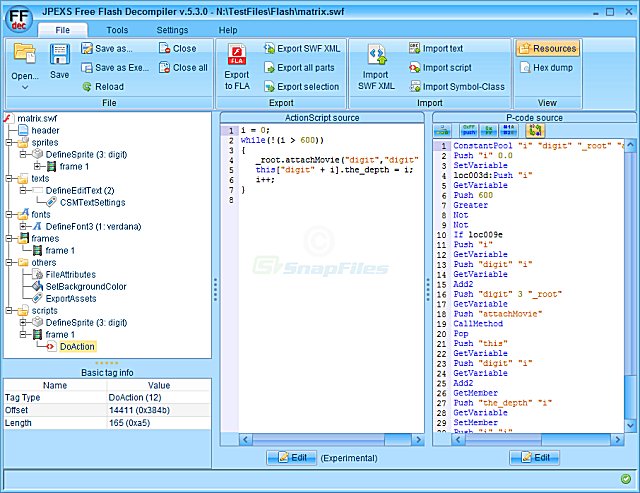Click the Close file ribbon button
The width and height of the screenshot is (640, 493).
[x=178, y=48]
